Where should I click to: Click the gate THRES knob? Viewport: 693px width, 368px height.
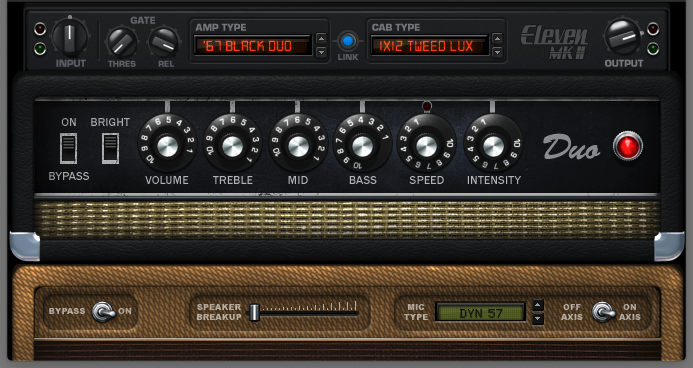[x=122, y=43]
